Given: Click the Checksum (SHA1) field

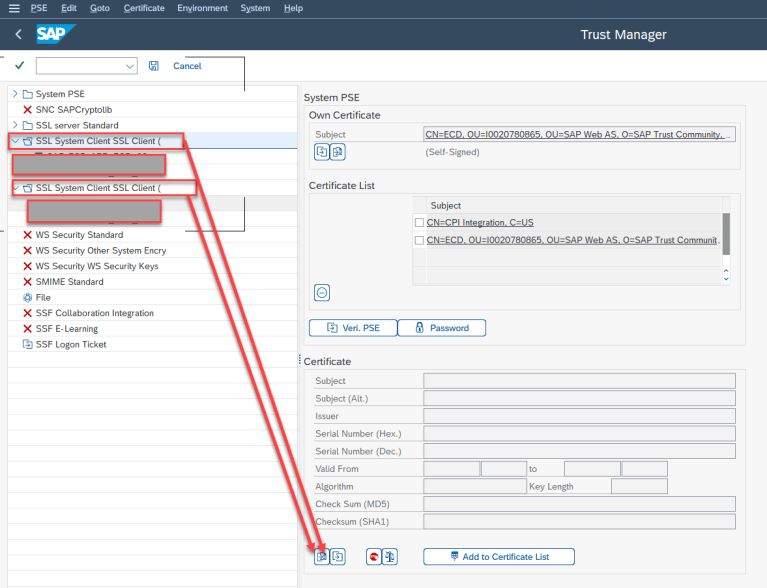Looking at the screenshot, I should pyautogui.click(x=579, y=521).
